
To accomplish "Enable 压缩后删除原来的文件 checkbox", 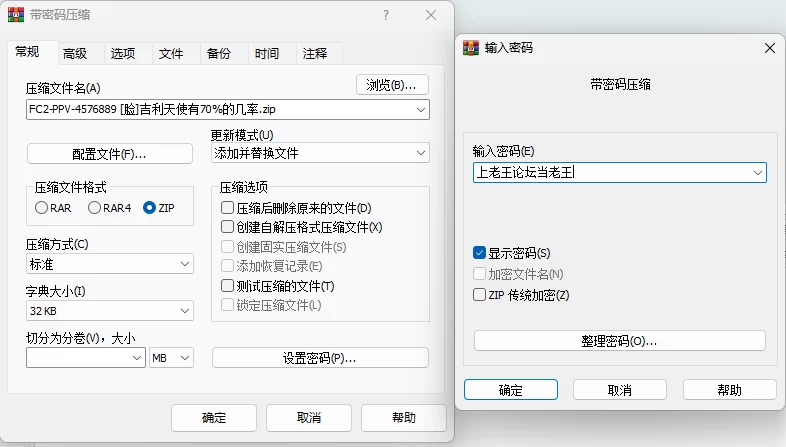I will (228, 208).
